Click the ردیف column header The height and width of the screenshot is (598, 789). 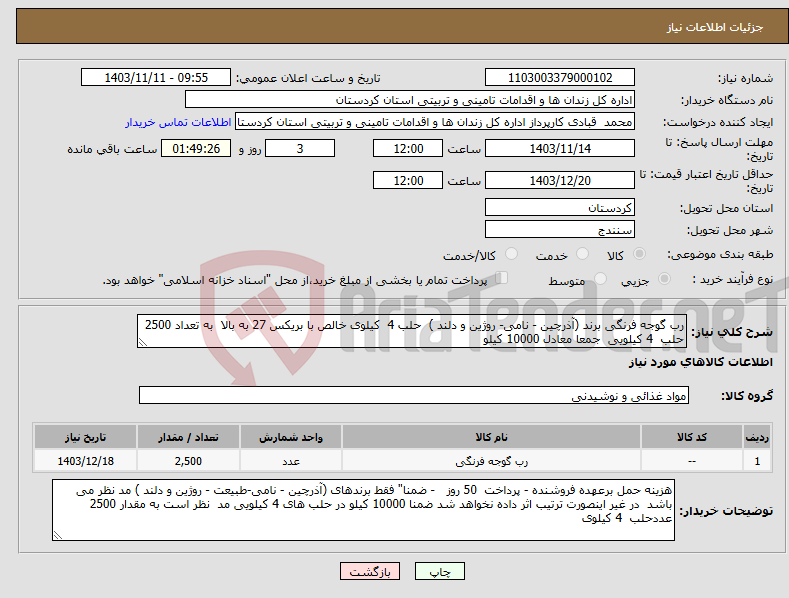coord(757,437)
